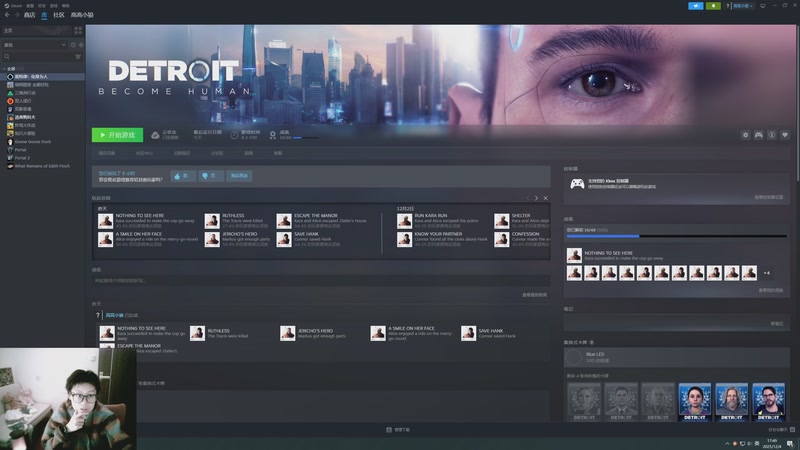Viewport: 800px width, 450px height.
Task: Click the library grid view icon
Action: coord(78,31)
